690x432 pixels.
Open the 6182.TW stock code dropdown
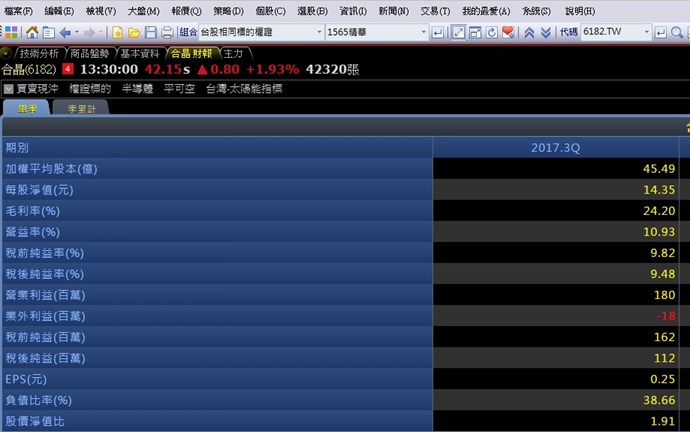pyautogui.click(x=645, y=32)
